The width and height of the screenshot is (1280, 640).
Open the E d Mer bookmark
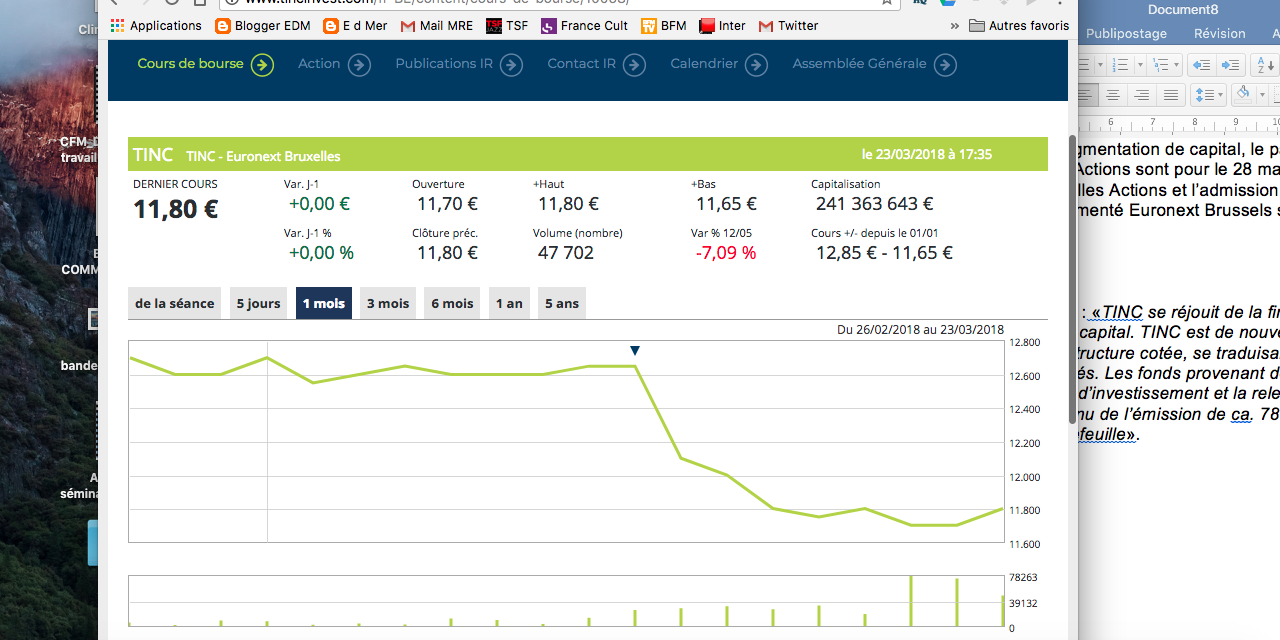[355, 26]
